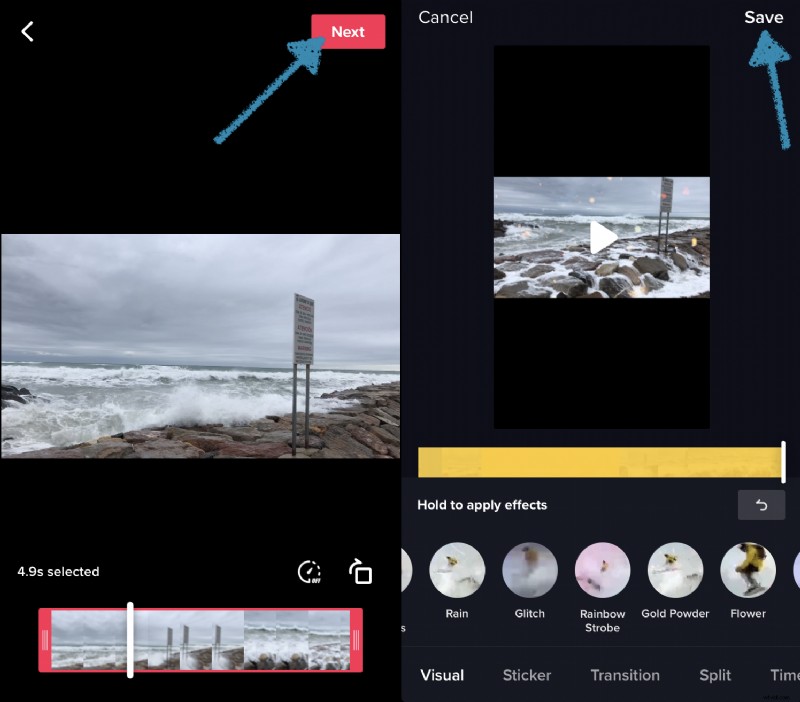
Task: Switch to the Split tab
Action: point(714,675)
